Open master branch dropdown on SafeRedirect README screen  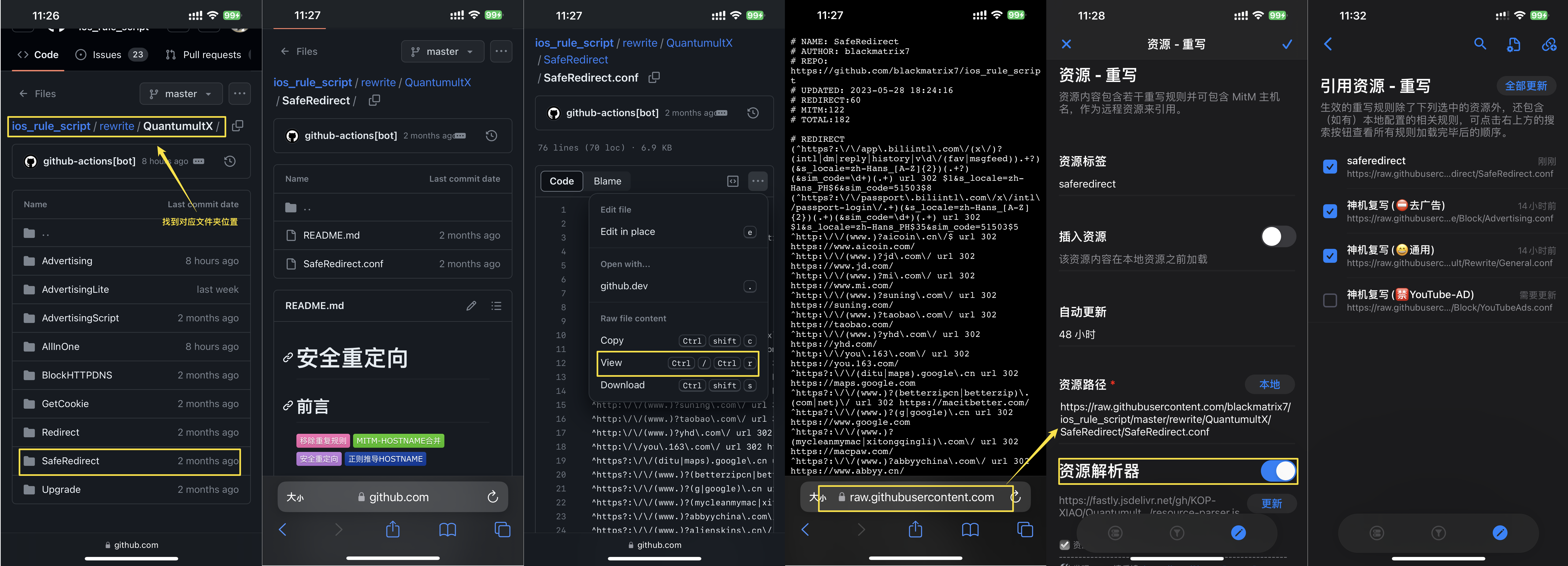tap(443, 52)
